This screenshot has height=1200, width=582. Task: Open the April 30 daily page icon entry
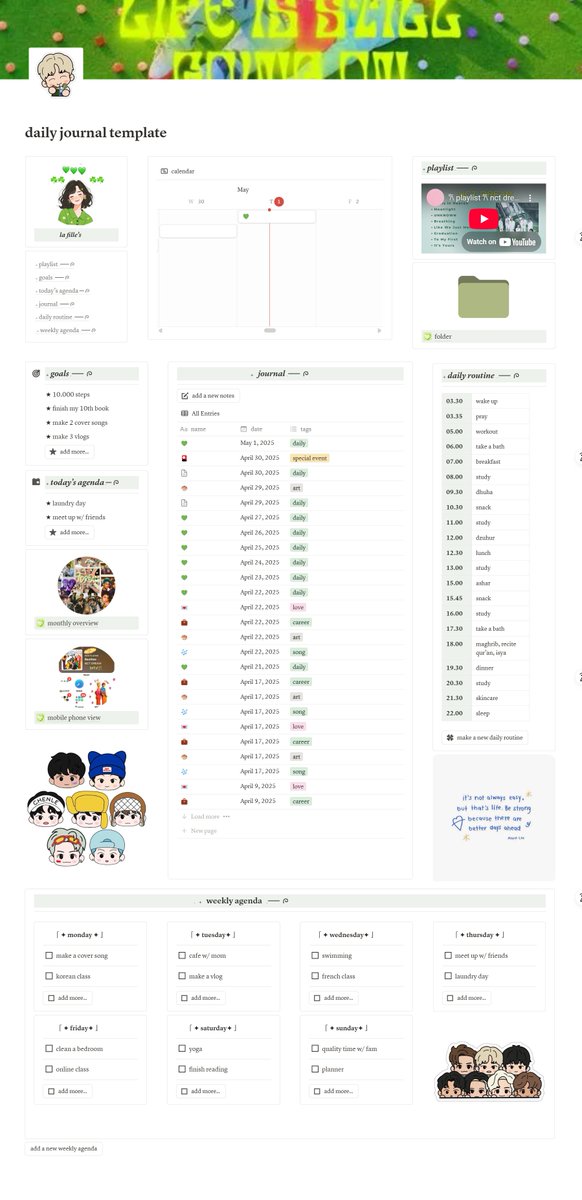184,473
